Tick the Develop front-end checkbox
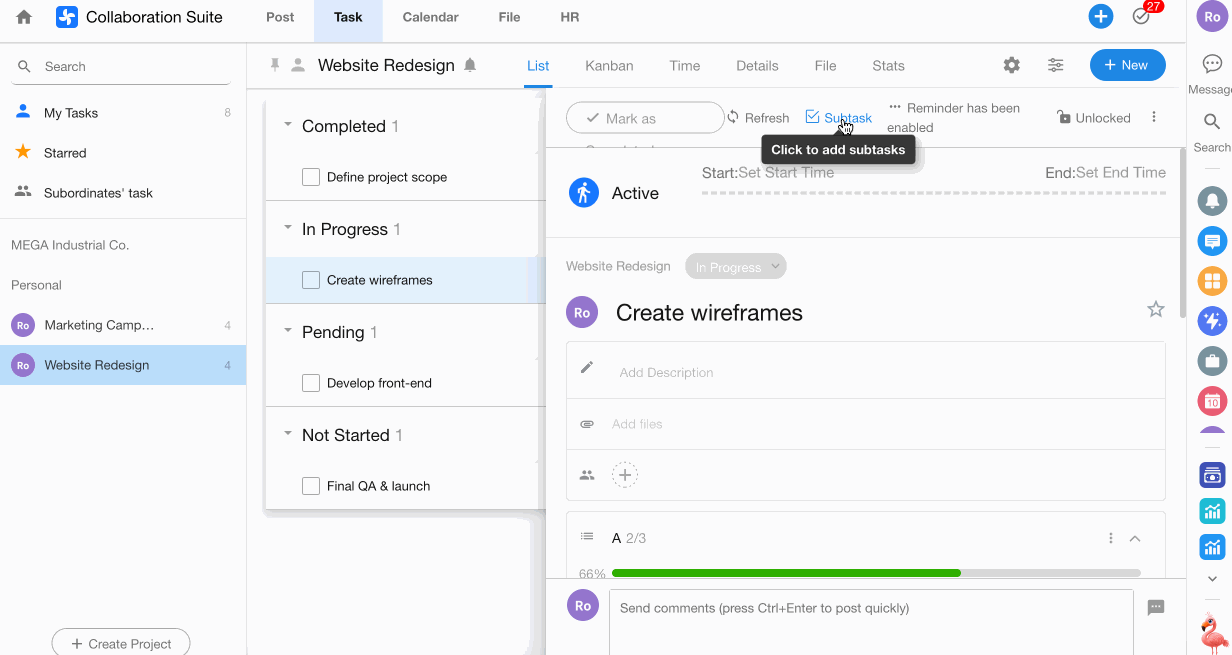 [x=311, y=383]
